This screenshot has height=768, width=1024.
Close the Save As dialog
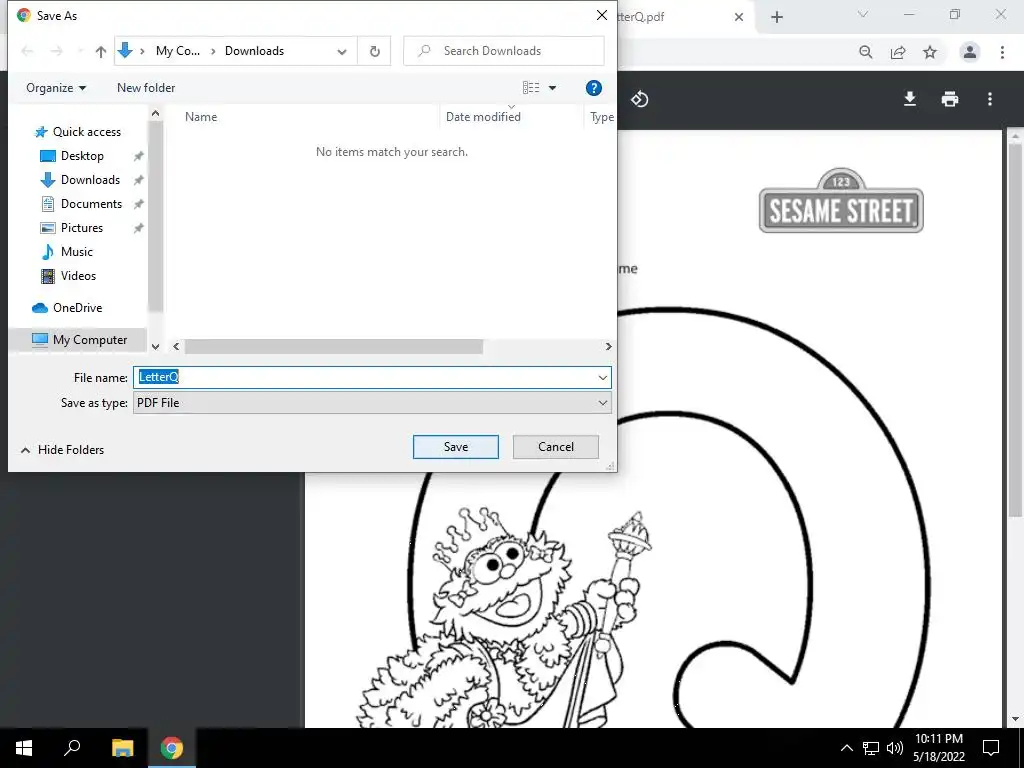point(601,15)
